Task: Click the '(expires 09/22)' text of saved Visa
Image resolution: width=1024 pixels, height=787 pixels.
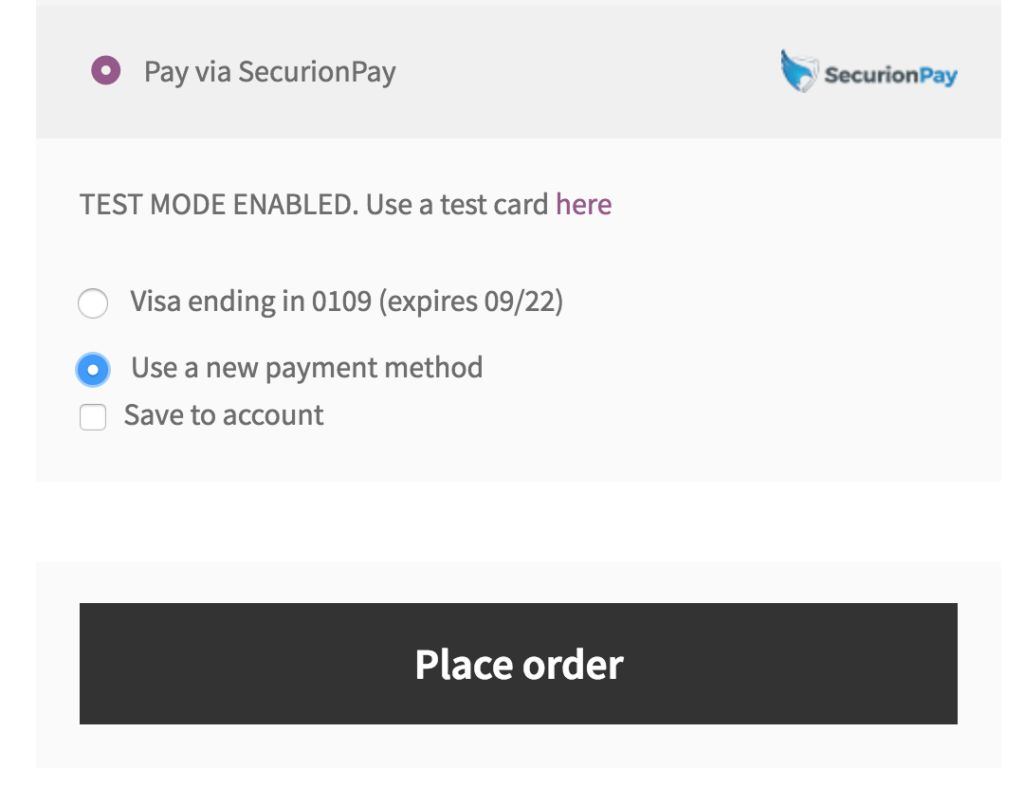Action: pos(470,301)
